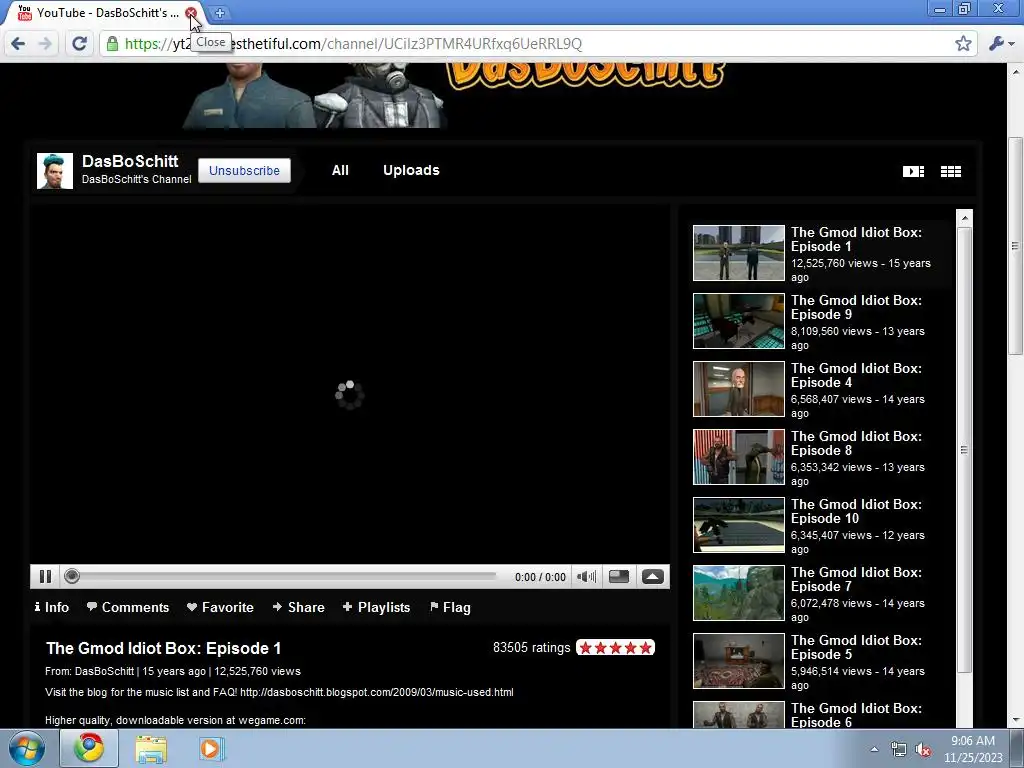Click the video seek bar handle
The image size is (1024, 768).
[x=72, y=576]
